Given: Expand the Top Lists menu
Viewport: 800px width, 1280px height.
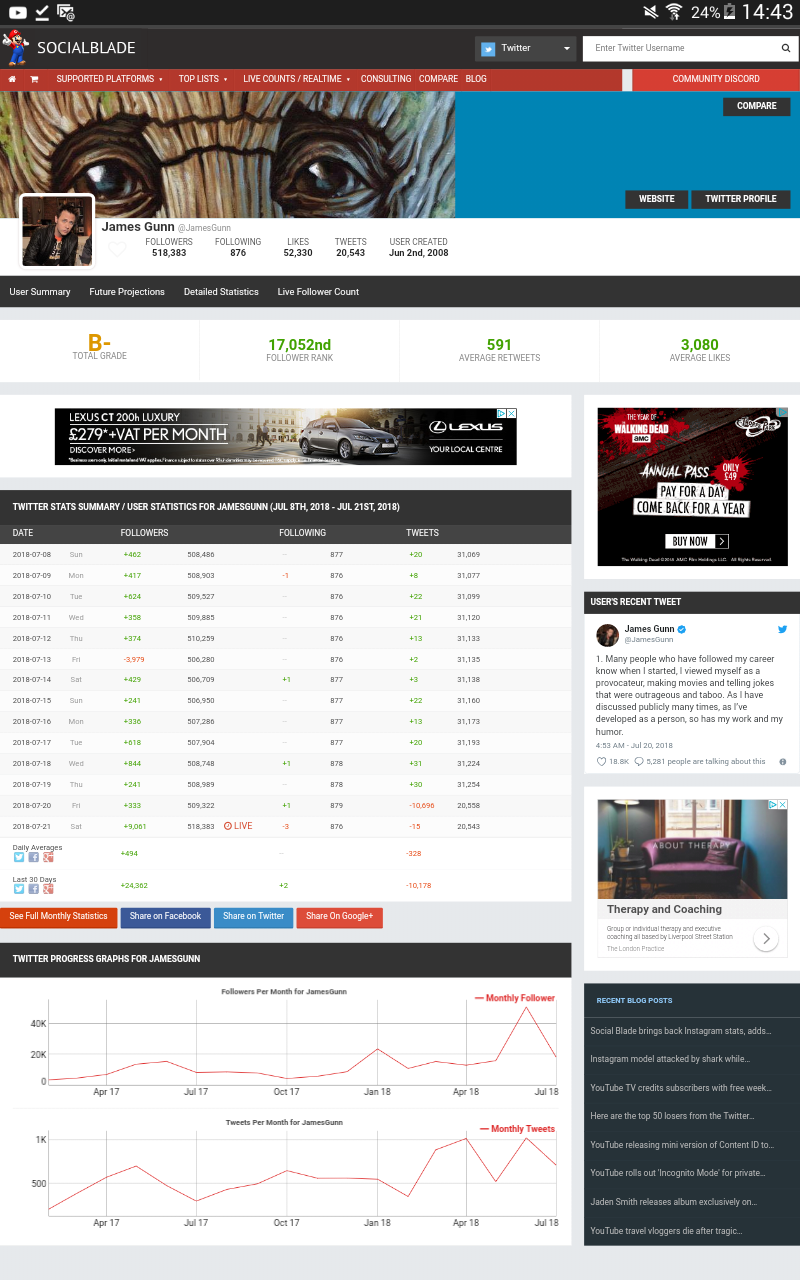Looking at the screenshot, I should coord(203,79).
